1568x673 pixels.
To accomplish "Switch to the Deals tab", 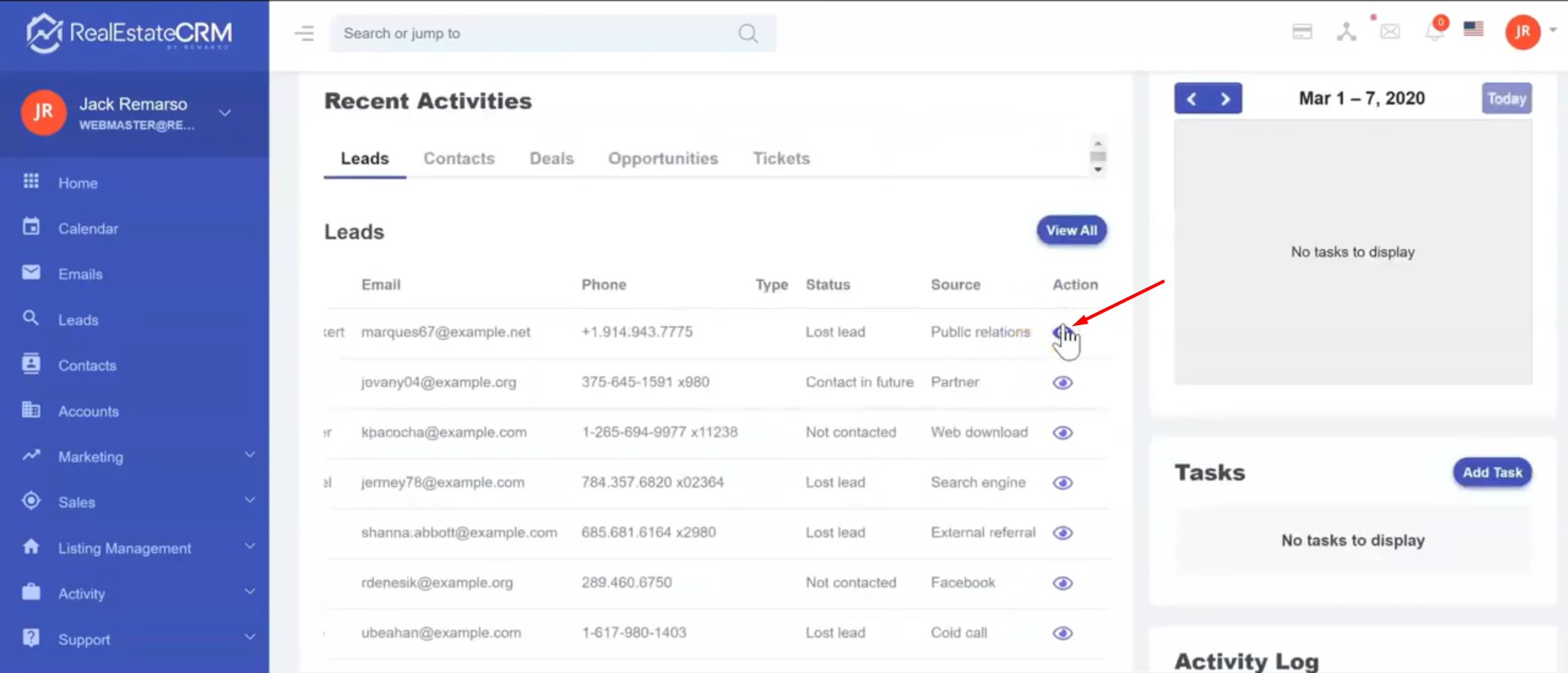I will (552, 158).
